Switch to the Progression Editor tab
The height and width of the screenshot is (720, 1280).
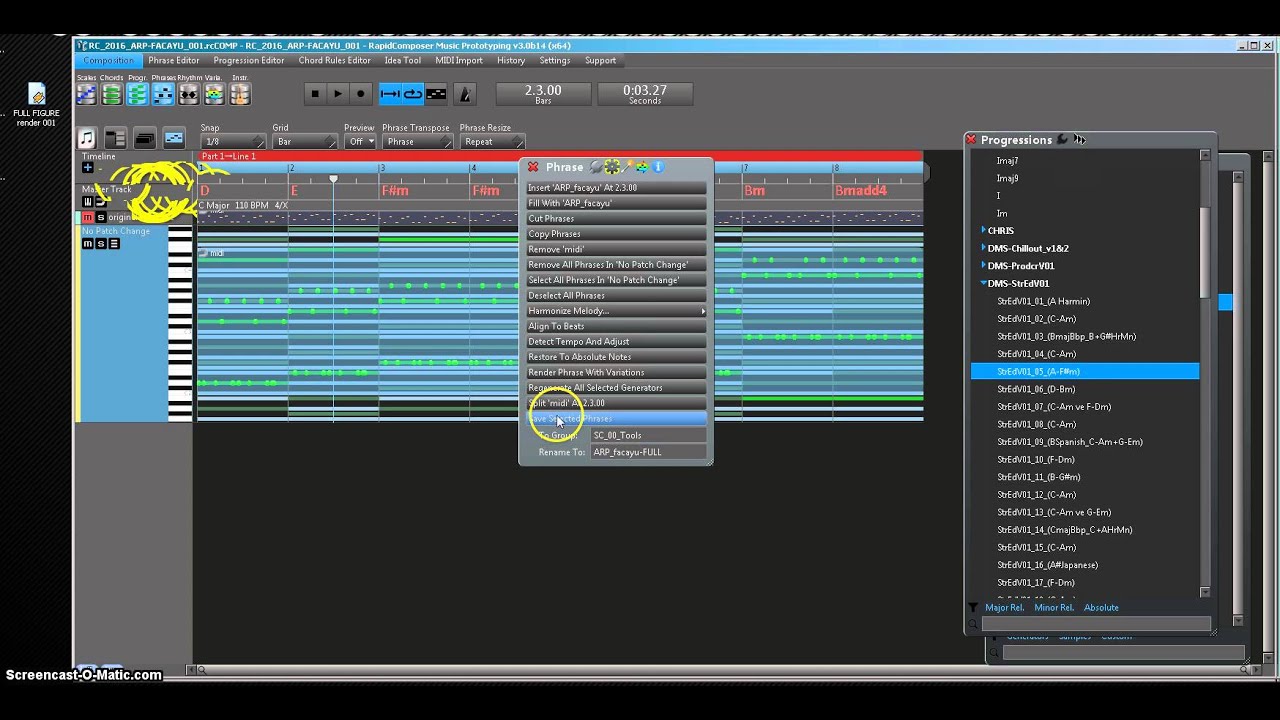pyautogui.click(x=249, y=60)
